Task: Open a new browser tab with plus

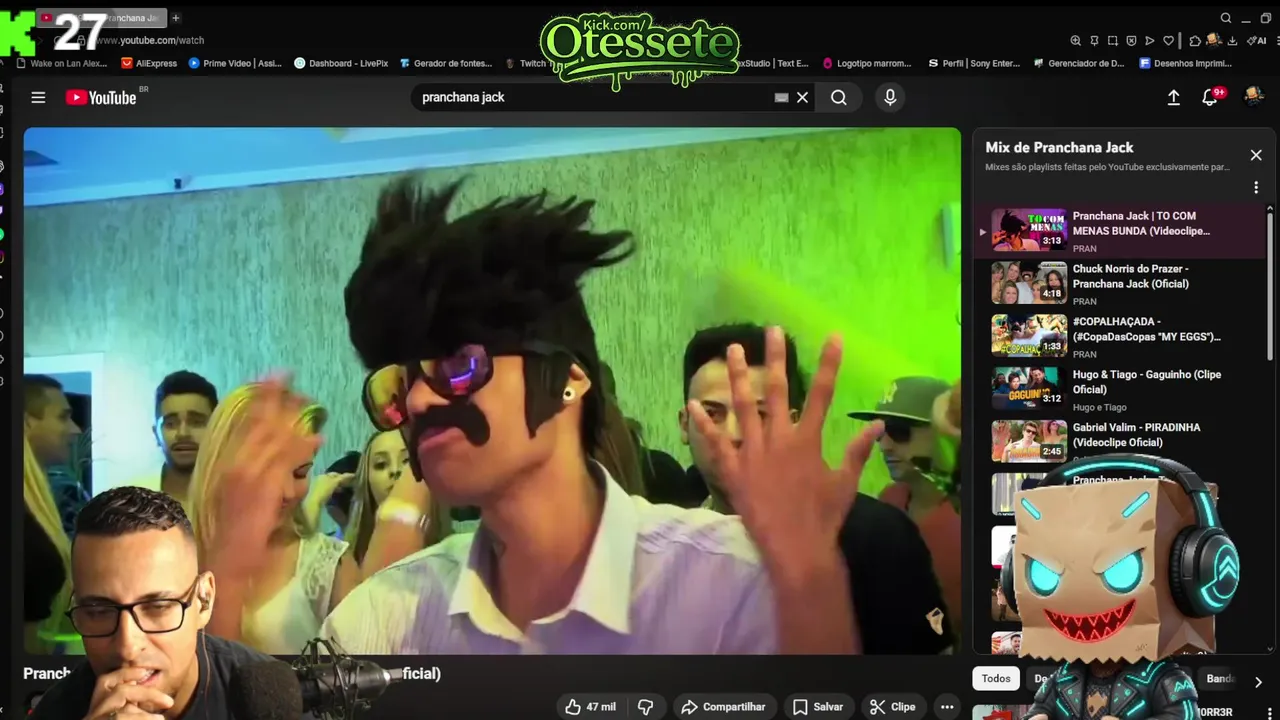Action: (x=176, y=18)
